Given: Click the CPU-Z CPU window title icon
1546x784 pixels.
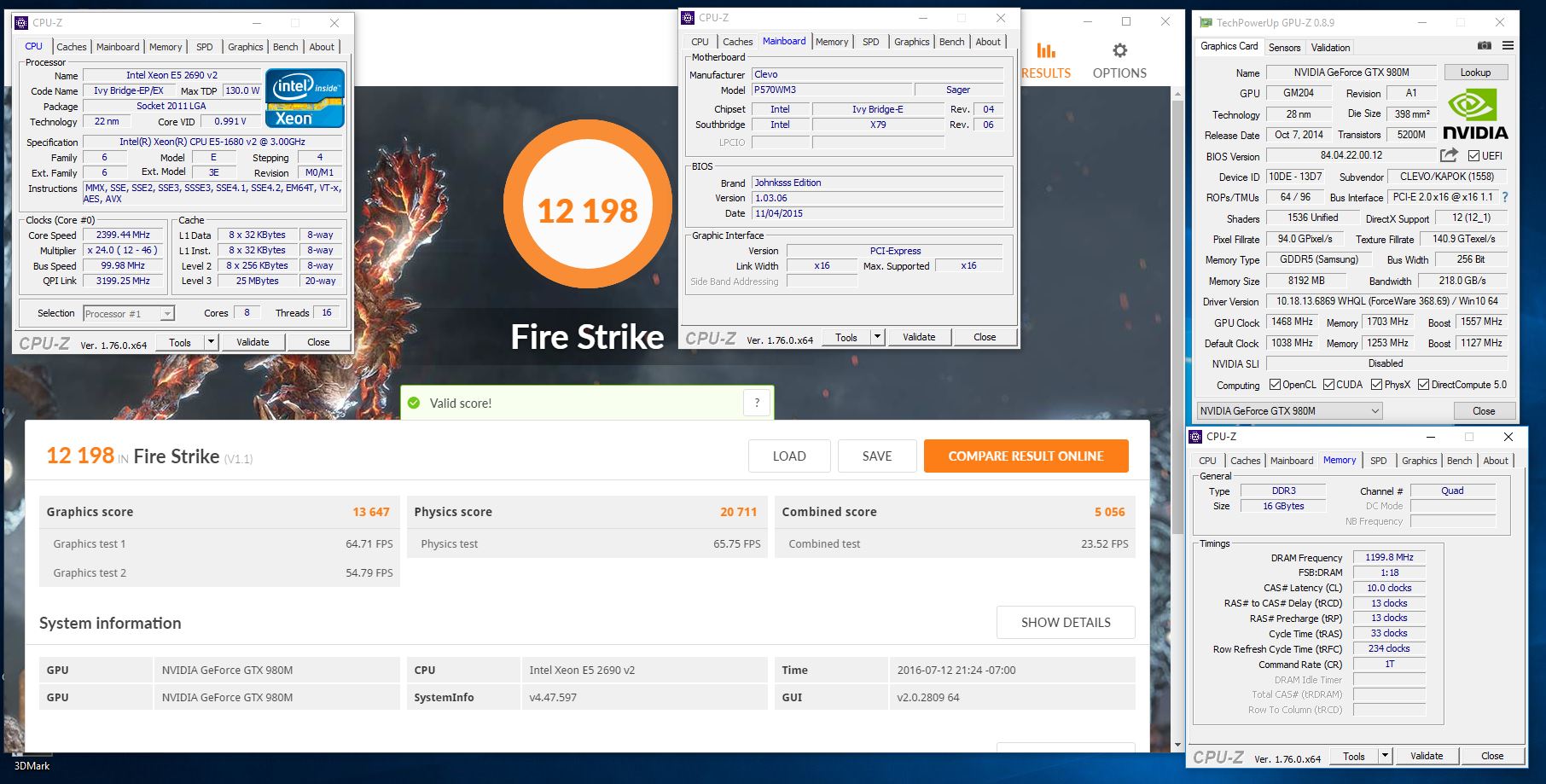Looking at the screenshot, I should click(x=22, y=22).
